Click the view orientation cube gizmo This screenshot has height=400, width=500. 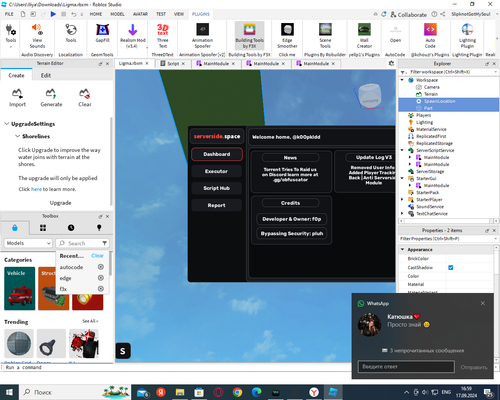point(369,97)
